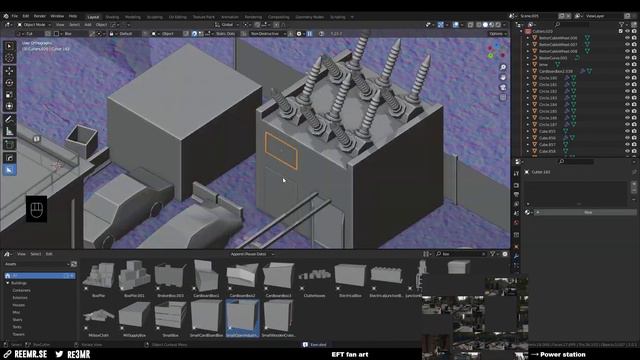Collapse the Buildings catalog
640x360 pixels.
tap(7, 283)
